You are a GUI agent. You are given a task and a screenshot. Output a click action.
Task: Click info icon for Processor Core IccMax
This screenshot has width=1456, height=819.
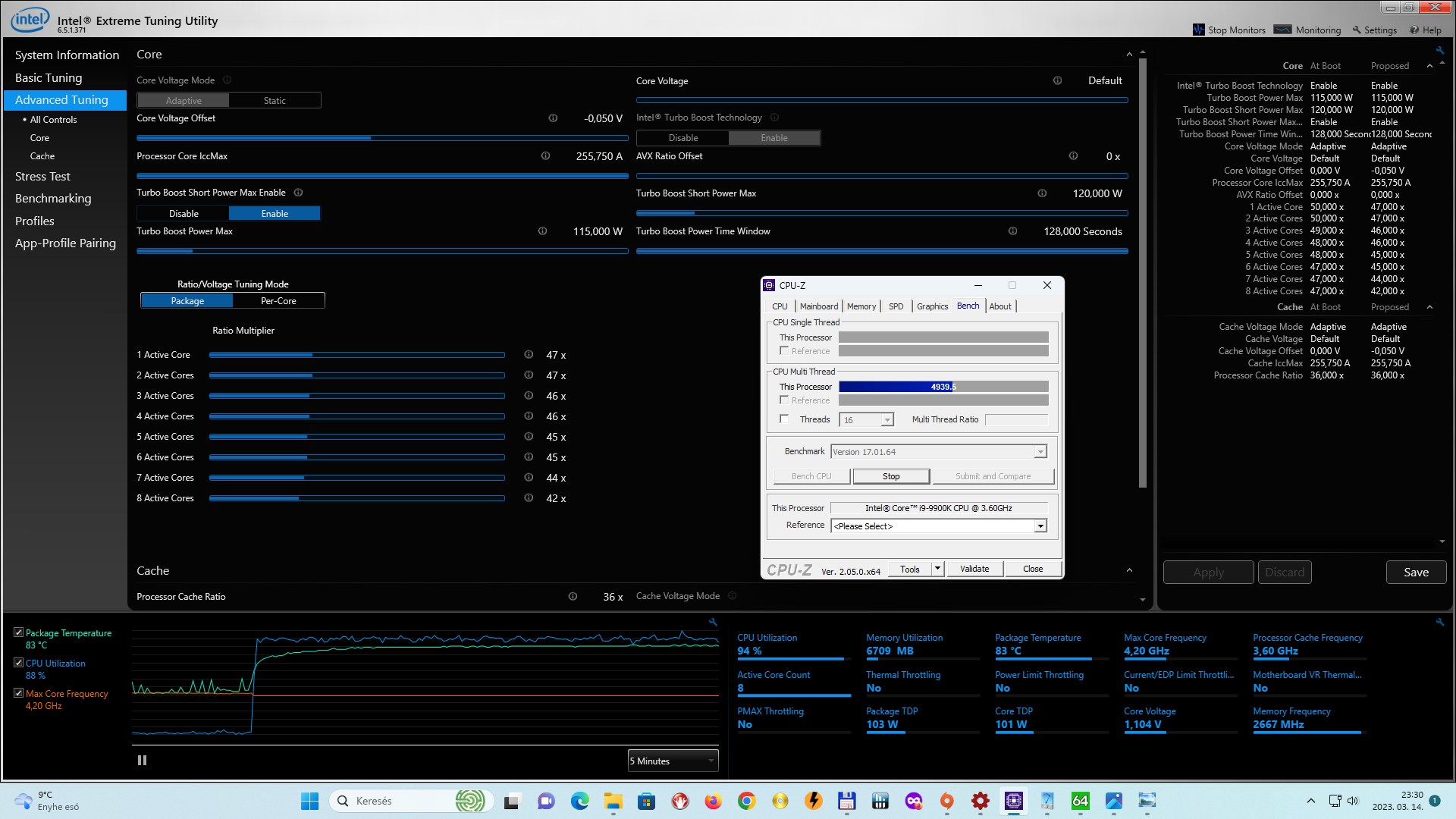click(545, 156)
